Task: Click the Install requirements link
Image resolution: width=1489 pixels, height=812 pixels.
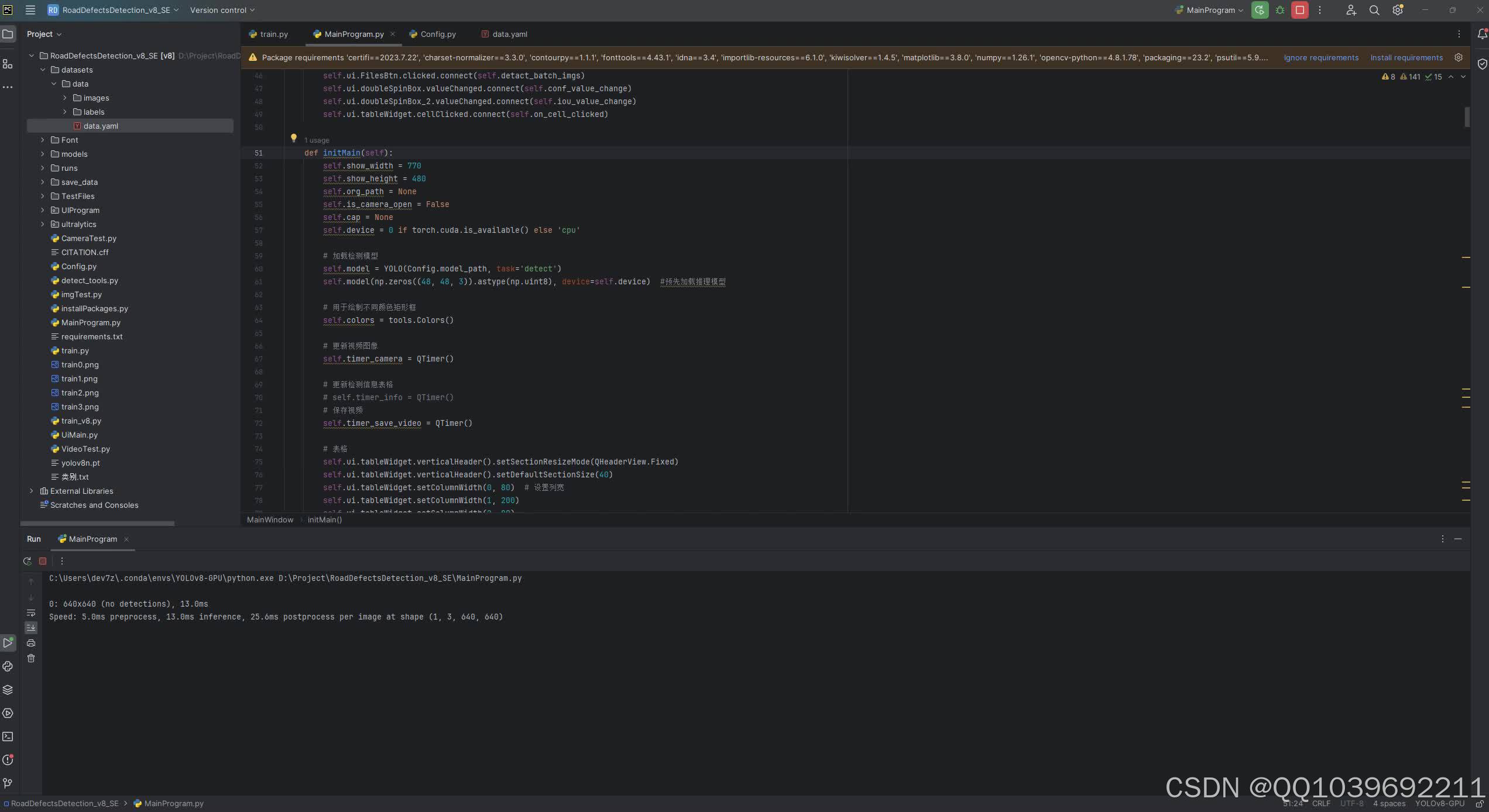Action: [x=1406, y=57]
